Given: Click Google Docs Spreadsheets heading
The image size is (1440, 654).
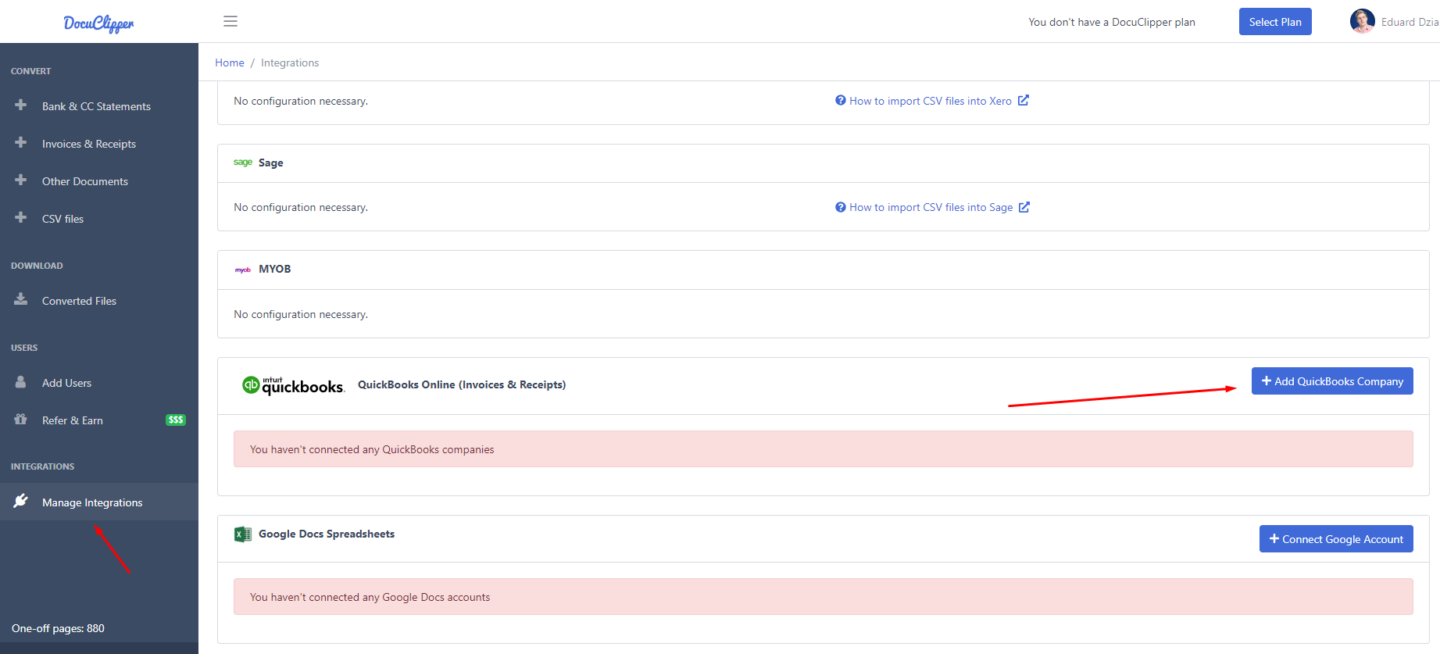Looking at the screenshot, I should (327, 534).
